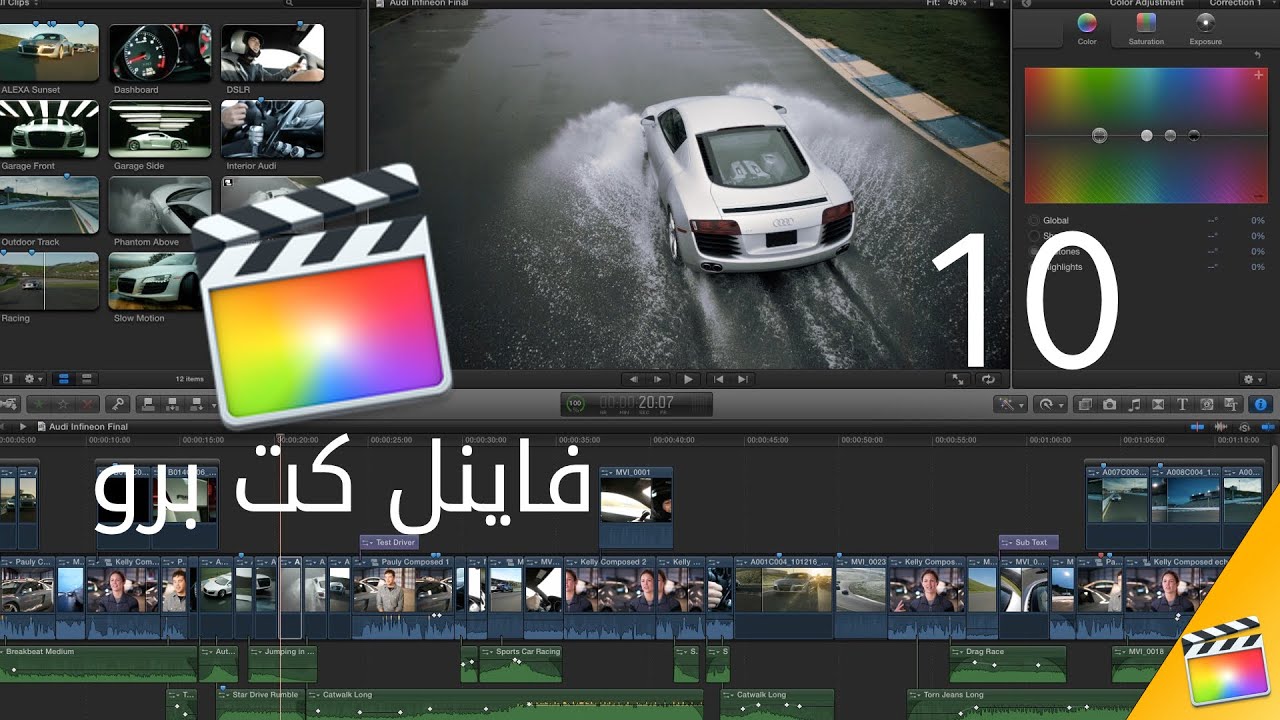Open the color inspector gear menu

[x=1252, y=379]
